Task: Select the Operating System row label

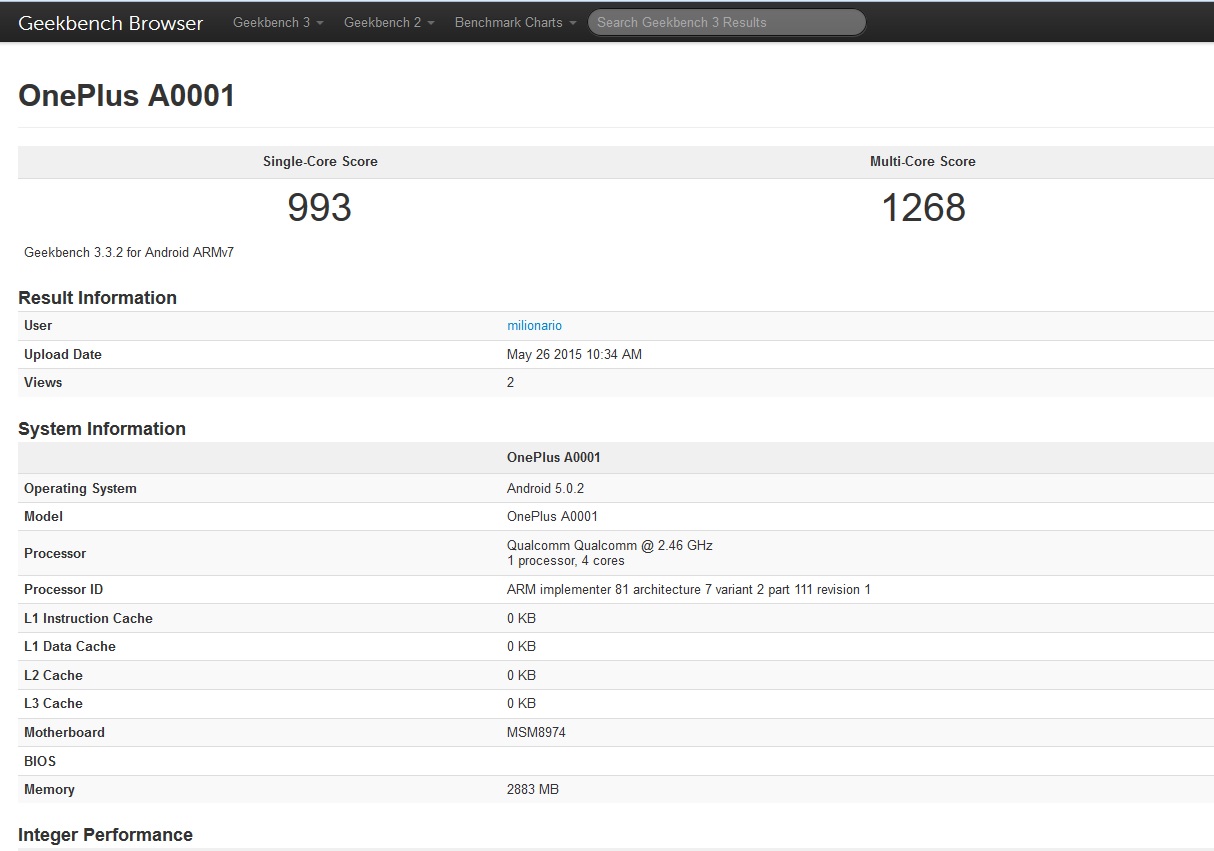Action: coord(80,489)
